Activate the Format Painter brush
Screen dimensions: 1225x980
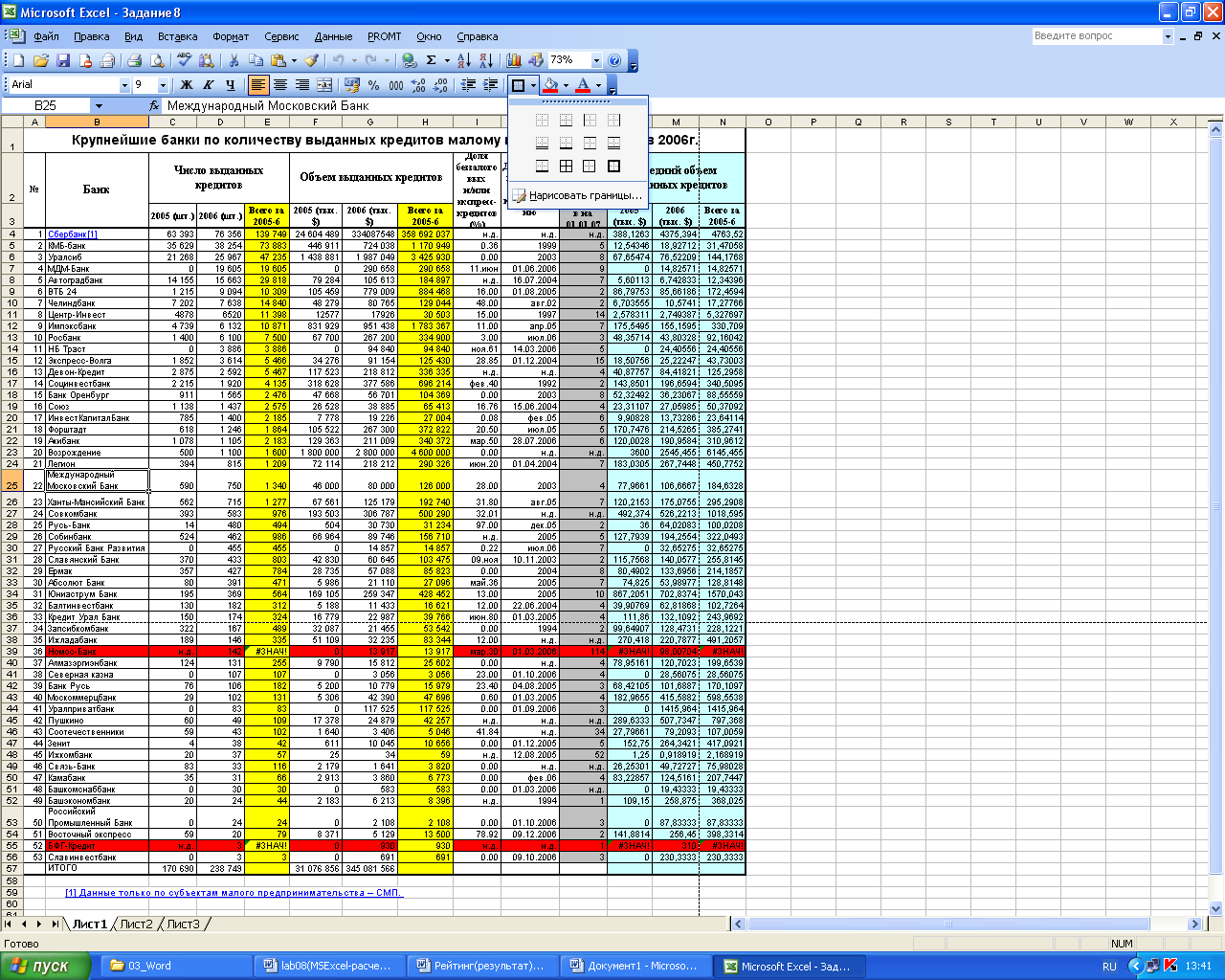tap(311, 60)
